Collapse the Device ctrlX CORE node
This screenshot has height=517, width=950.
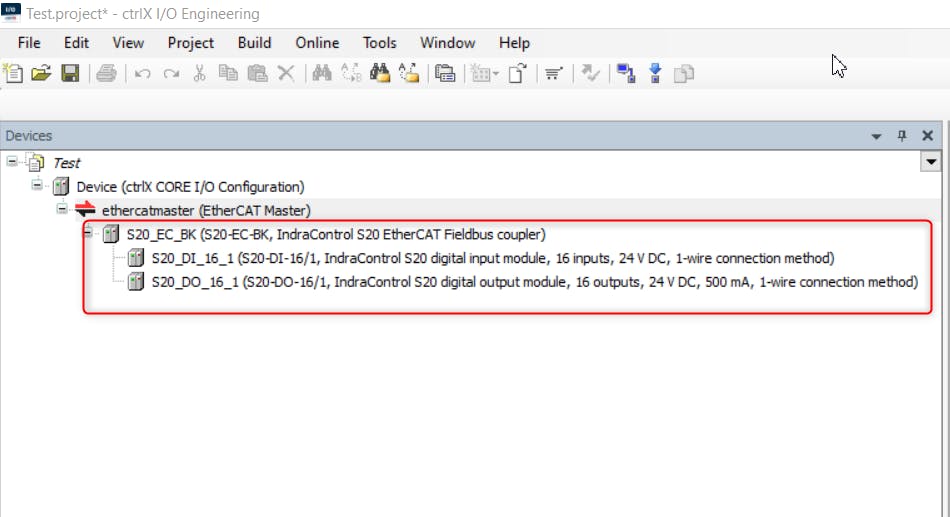37,185
